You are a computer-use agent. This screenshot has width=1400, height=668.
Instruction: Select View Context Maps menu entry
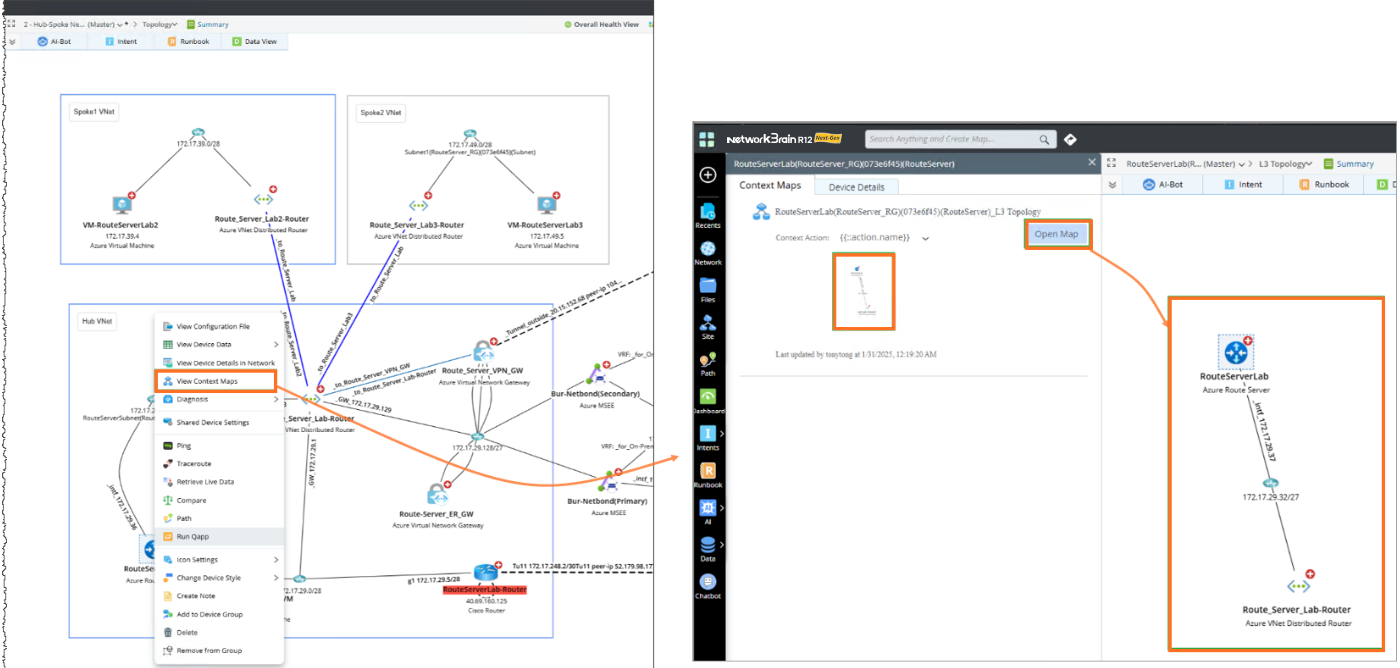(x=215, y=381)
